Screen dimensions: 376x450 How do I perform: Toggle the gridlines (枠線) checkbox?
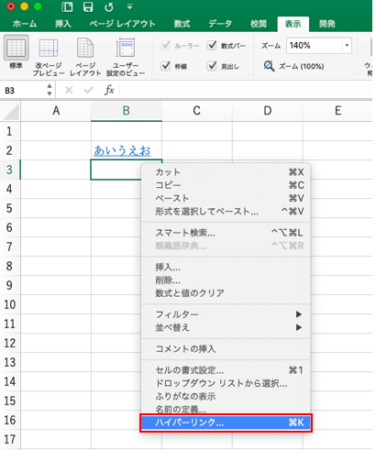coord(166,66)
